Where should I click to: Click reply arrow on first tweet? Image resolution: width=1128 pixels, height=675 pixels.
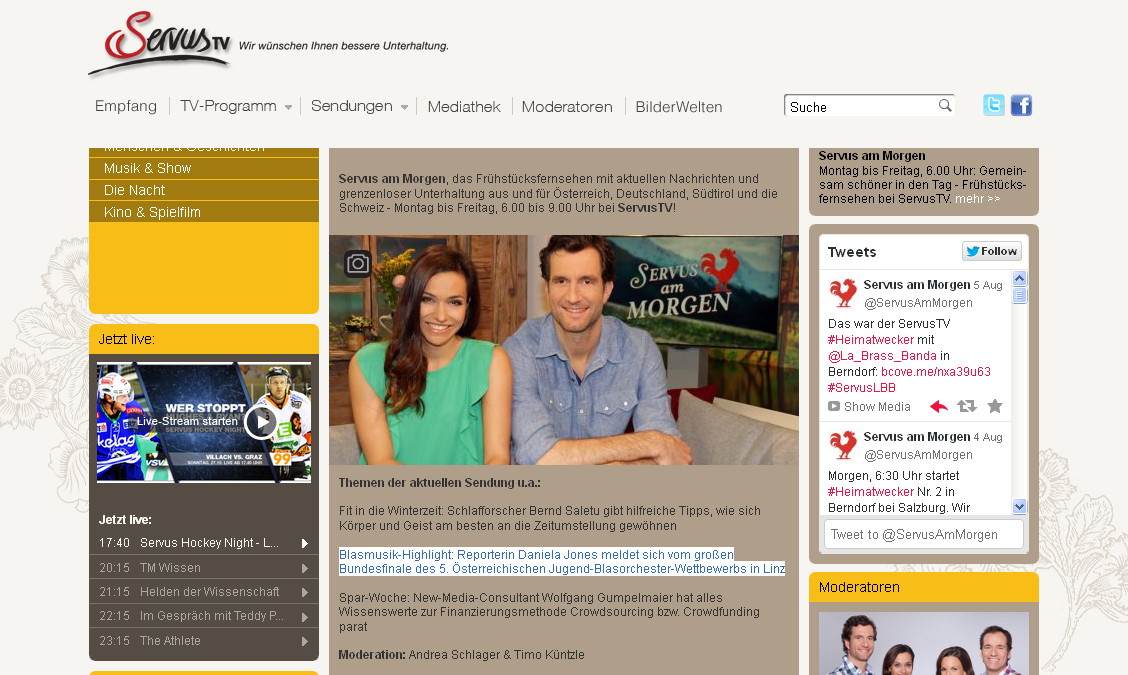pos(939,407)
